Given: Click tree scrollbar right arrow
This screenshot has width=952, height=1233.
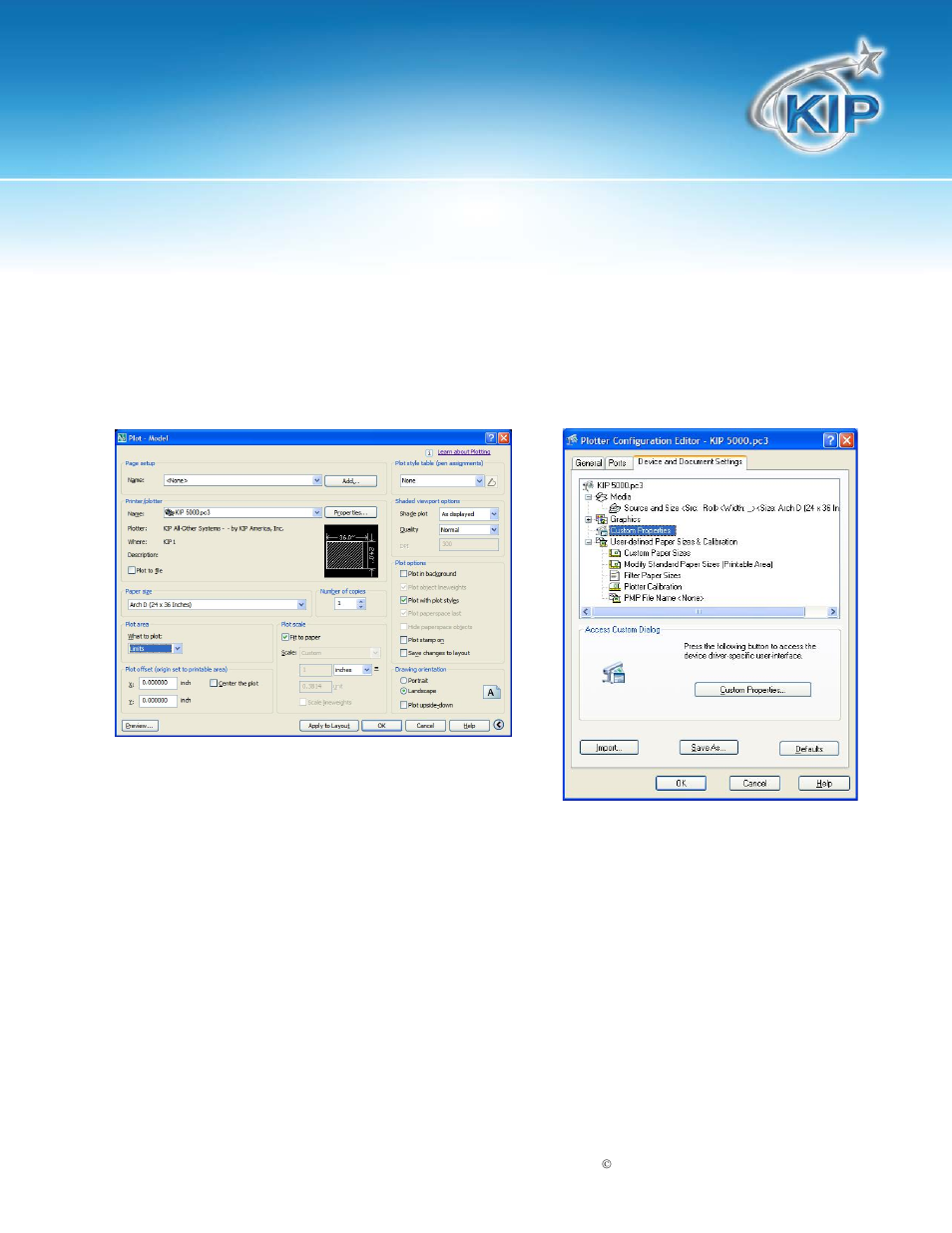Looking at the screenshot, I should [833, 612].
